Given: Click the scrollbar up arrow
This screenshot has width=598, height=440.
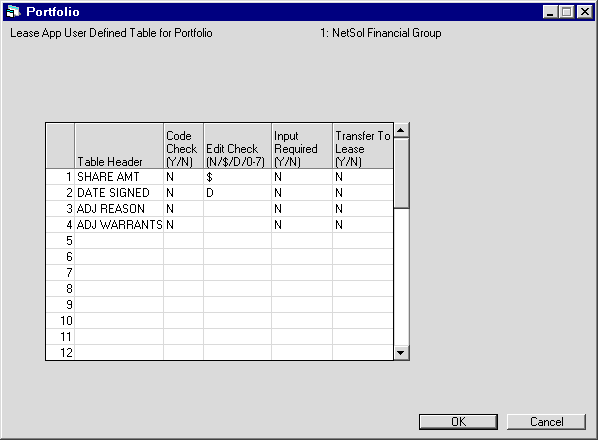Looking at the screenshot, I should 401,130.
